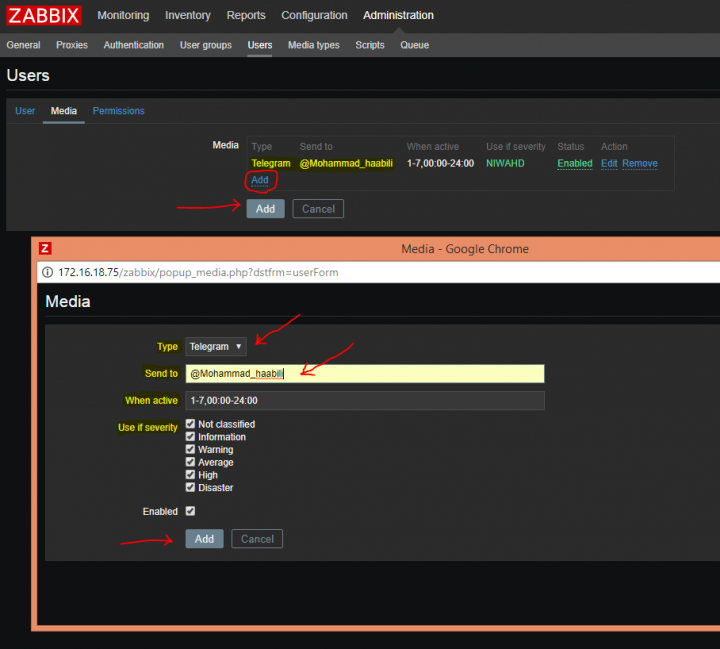Switch to the User tab
This screenshot has height=649, width=720.
pyautogui.click(x=25, y=111)
